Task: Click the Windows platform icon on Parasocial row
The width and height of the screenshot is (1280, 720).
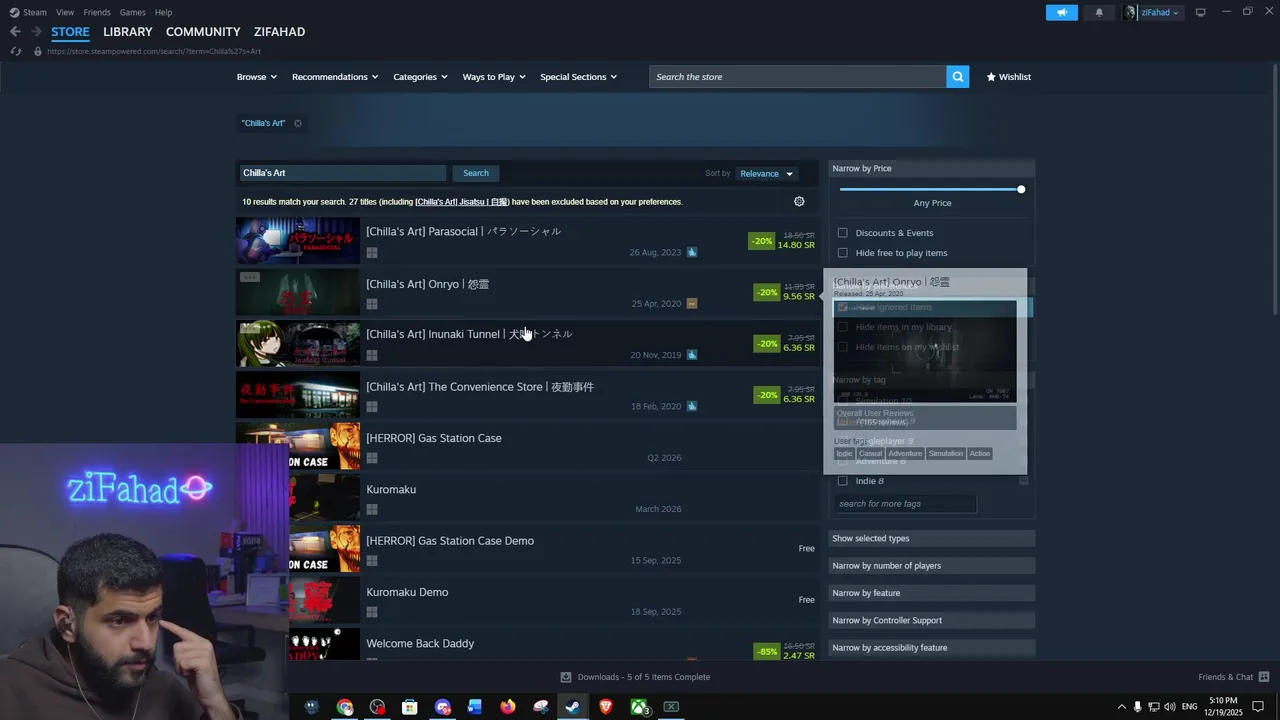Action: (372, 253)
